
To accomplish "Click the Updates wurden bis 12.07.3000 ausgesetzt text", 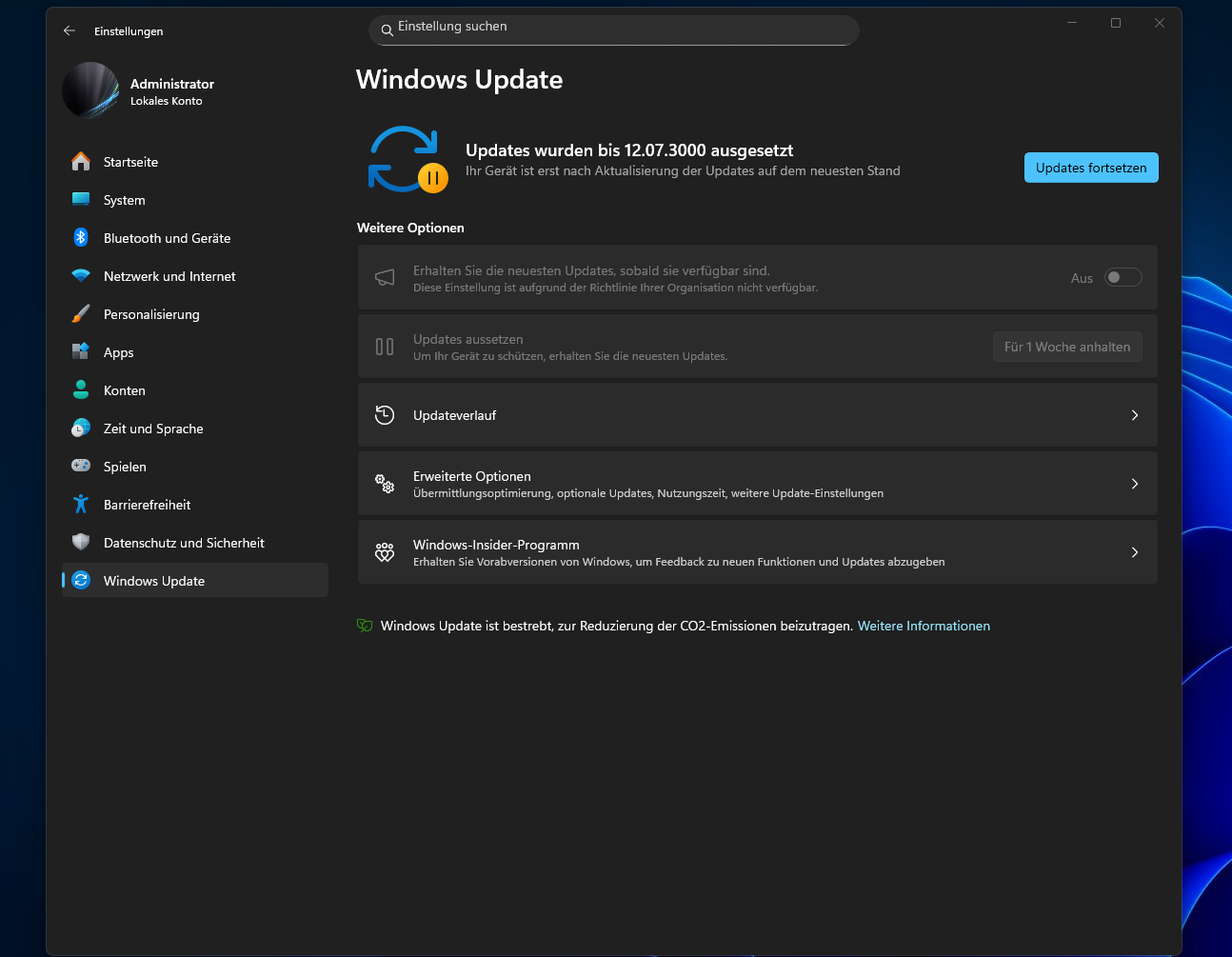I will 629,150.
